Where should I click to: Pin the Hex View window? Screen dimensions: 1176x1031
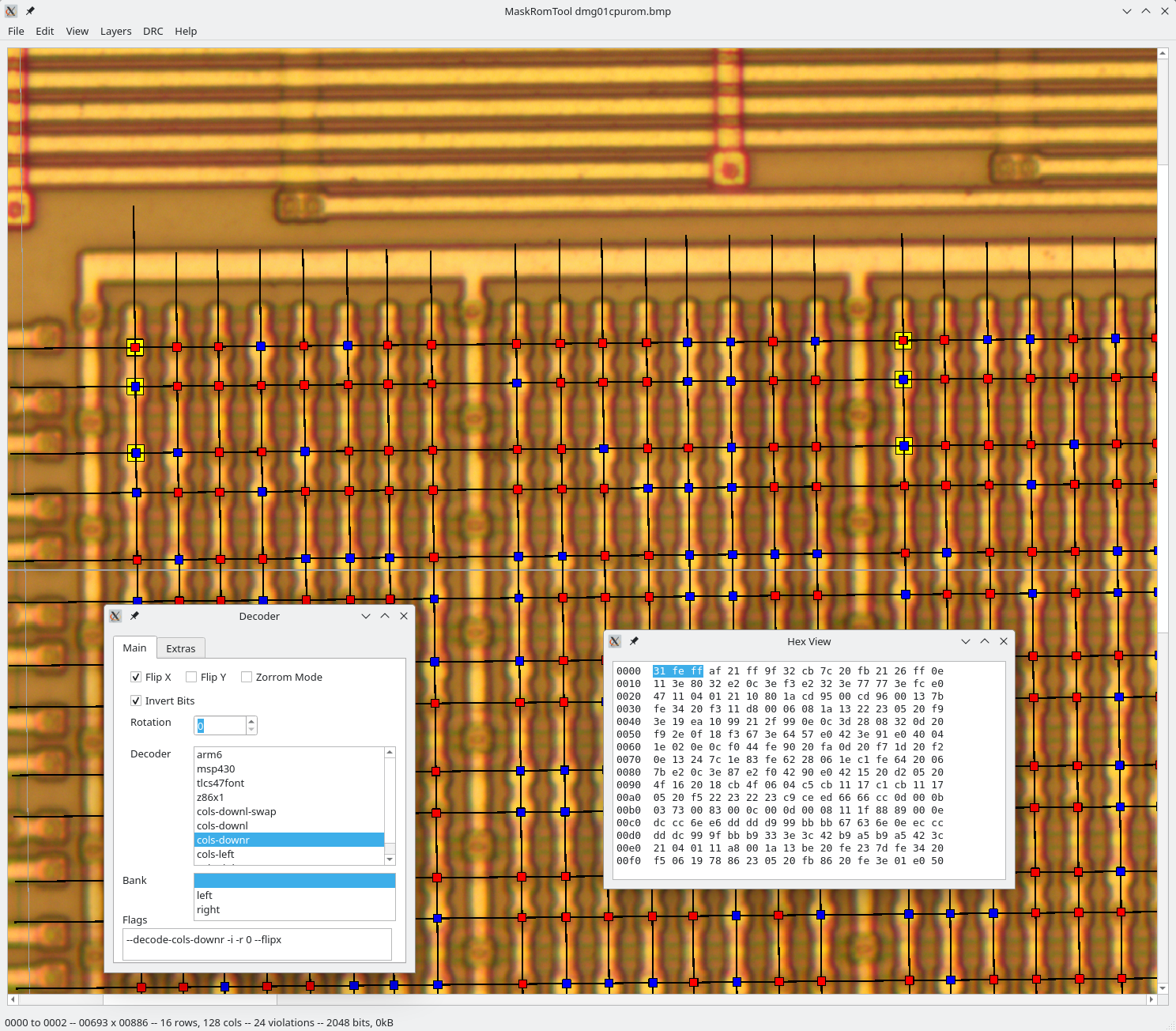[x=634, y=641]
